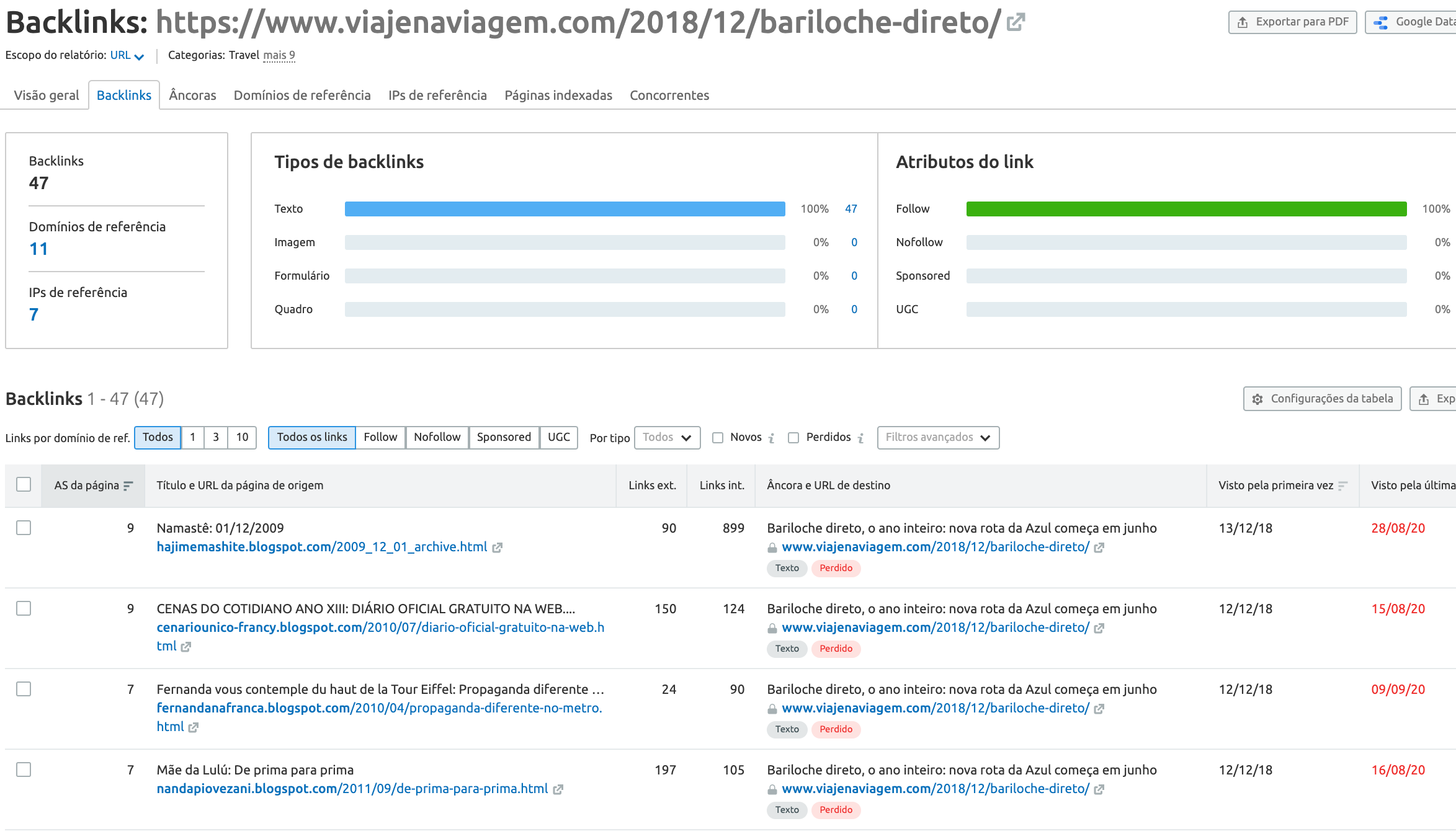Open Configurações da tabela settings
This screenshot has height=834, width=1456.
click(x=1322, y=399)
